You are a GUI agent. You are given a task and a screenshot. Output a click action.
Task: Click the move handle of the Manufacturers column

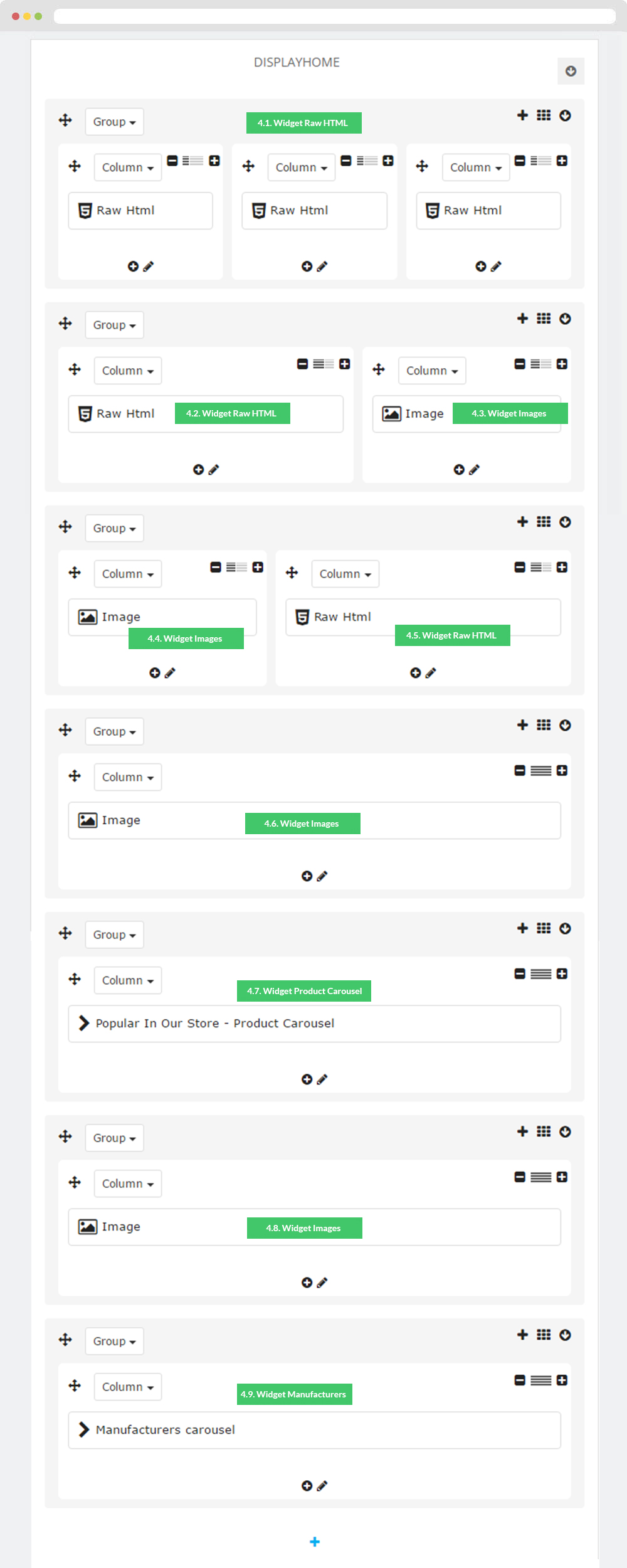click(75, 1385)
